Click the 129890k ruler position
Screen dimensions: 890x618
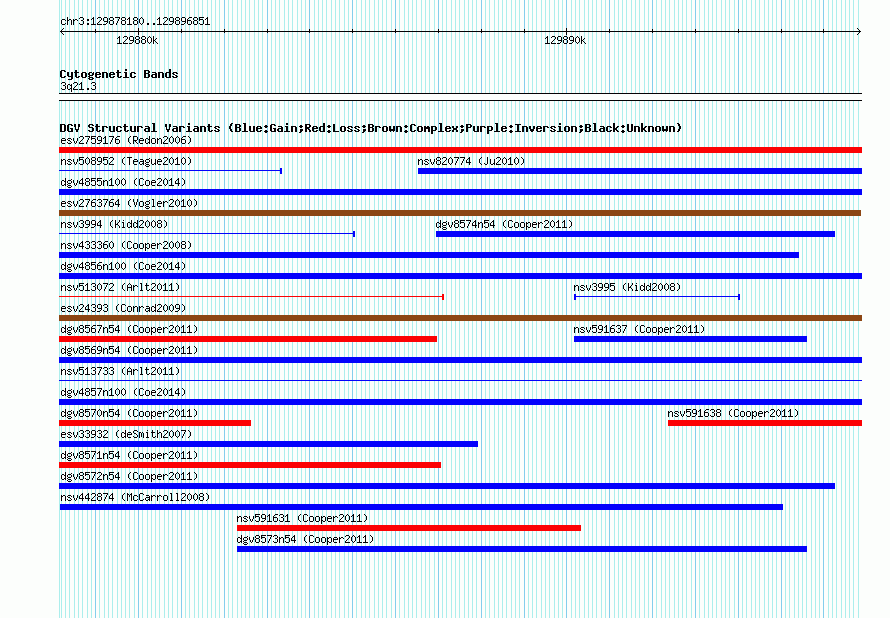(565, 40)
